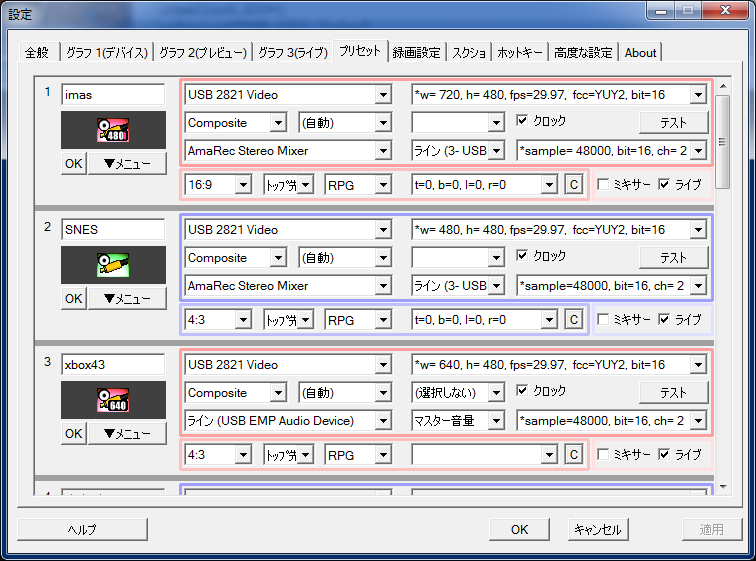Enable ミキサー checkbox for xbox43 preset

pos(603,454)
